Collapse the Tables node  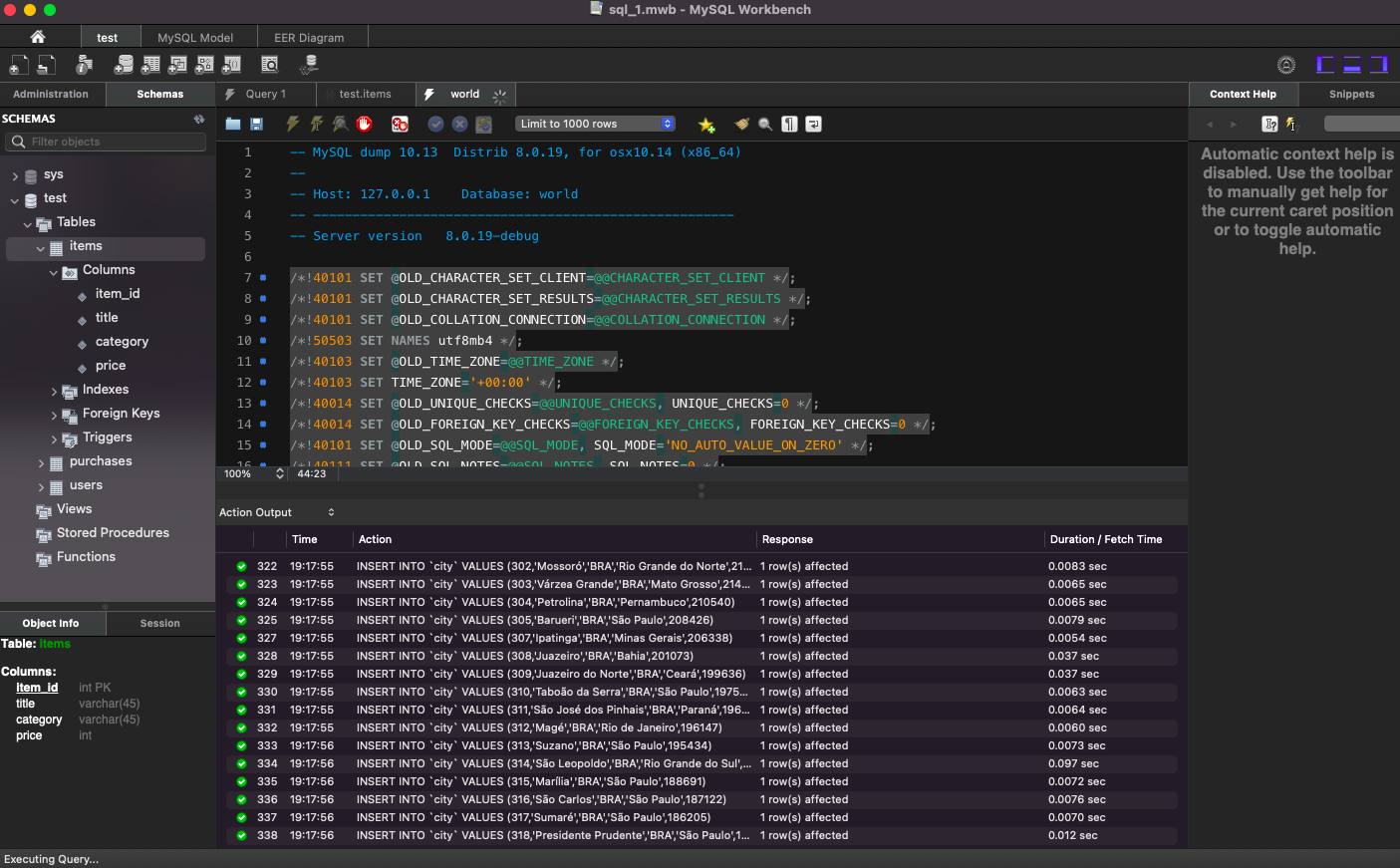coord(28,223)
